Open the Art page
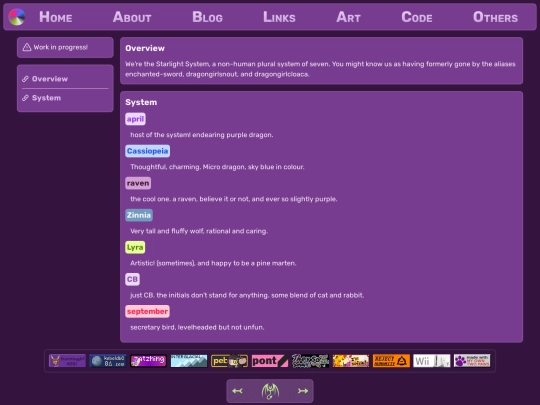 click(x=348, y=17)
